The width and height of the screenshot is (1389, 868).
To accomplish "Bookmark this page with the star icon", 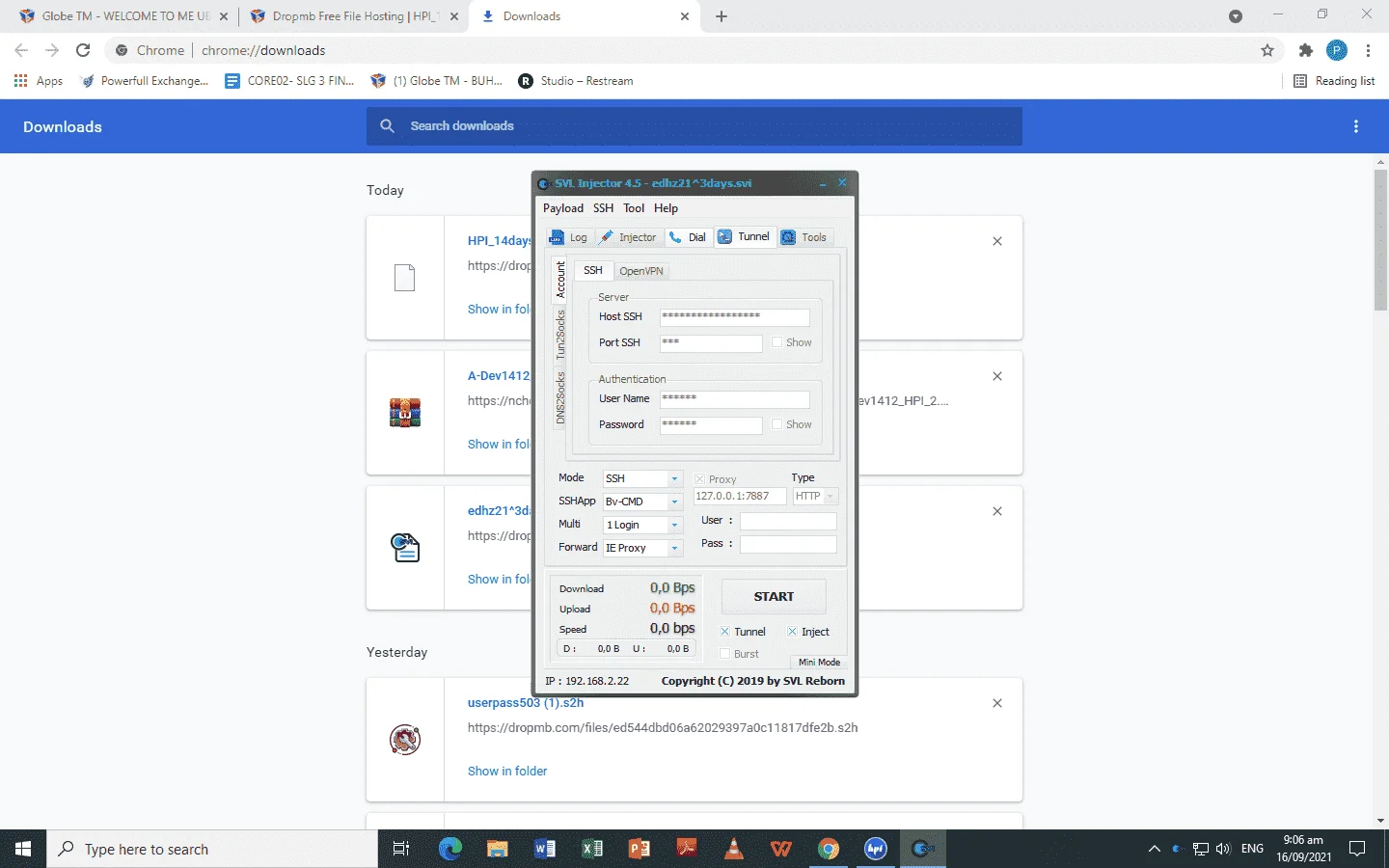I will [x=1267, y=50].
